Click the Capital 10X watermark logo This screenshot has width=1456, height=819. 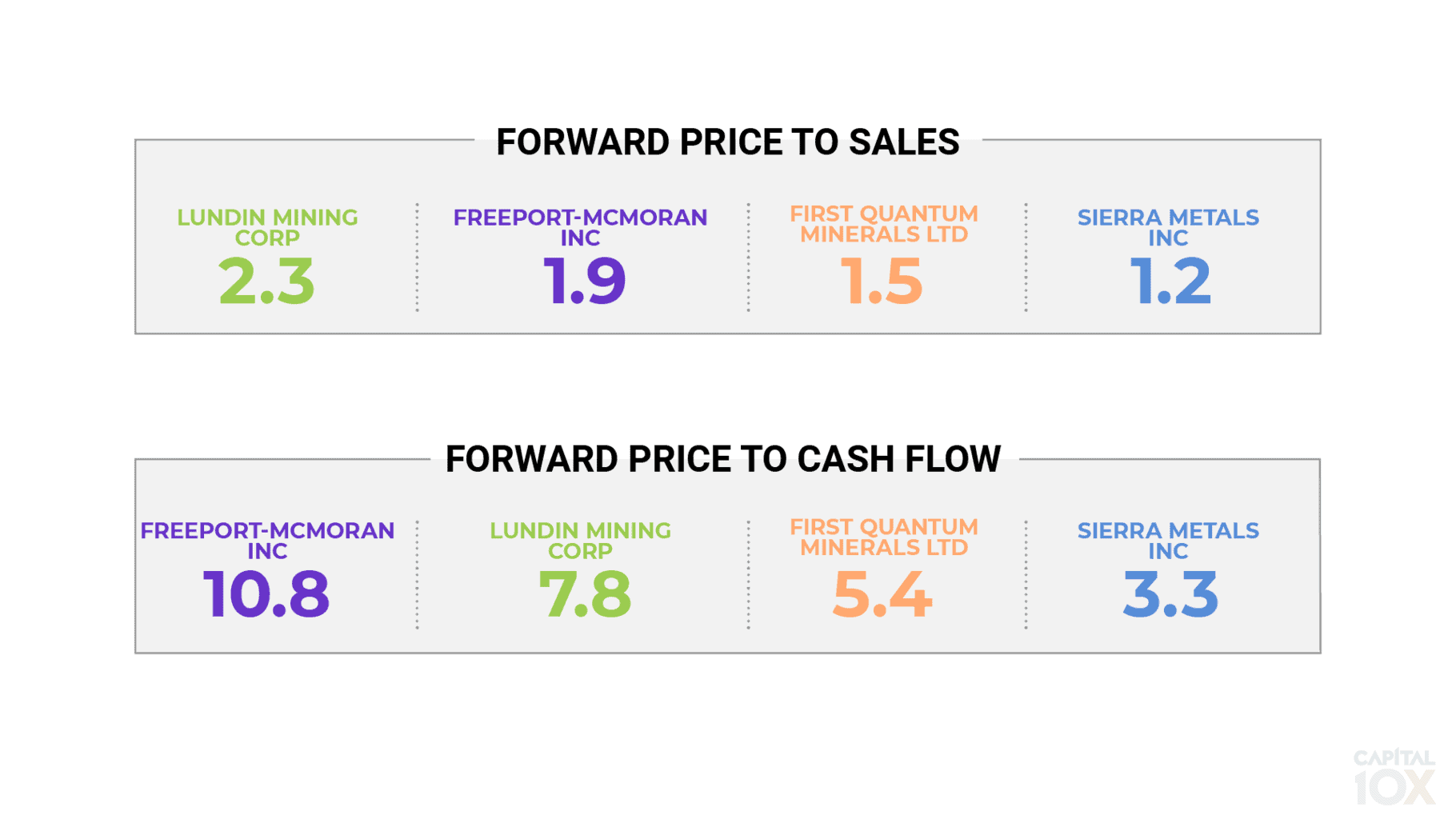[1393, 777]
